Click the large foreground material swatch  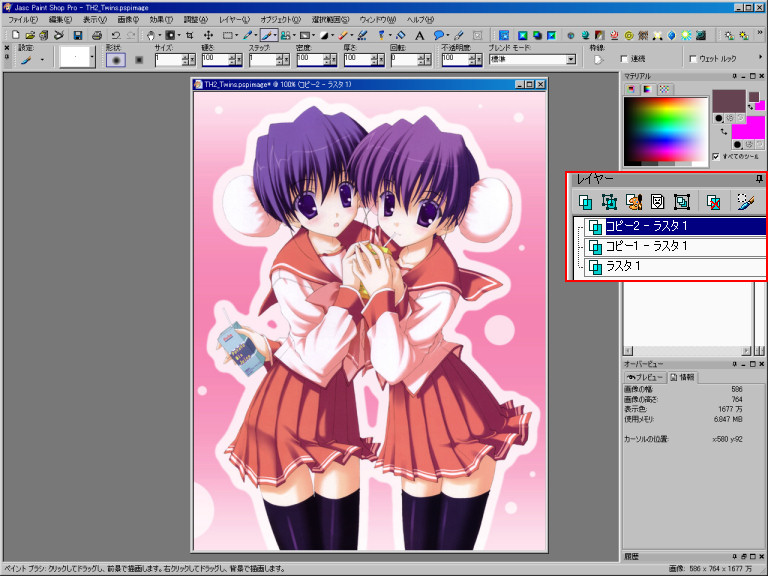[x=729, y=101]
